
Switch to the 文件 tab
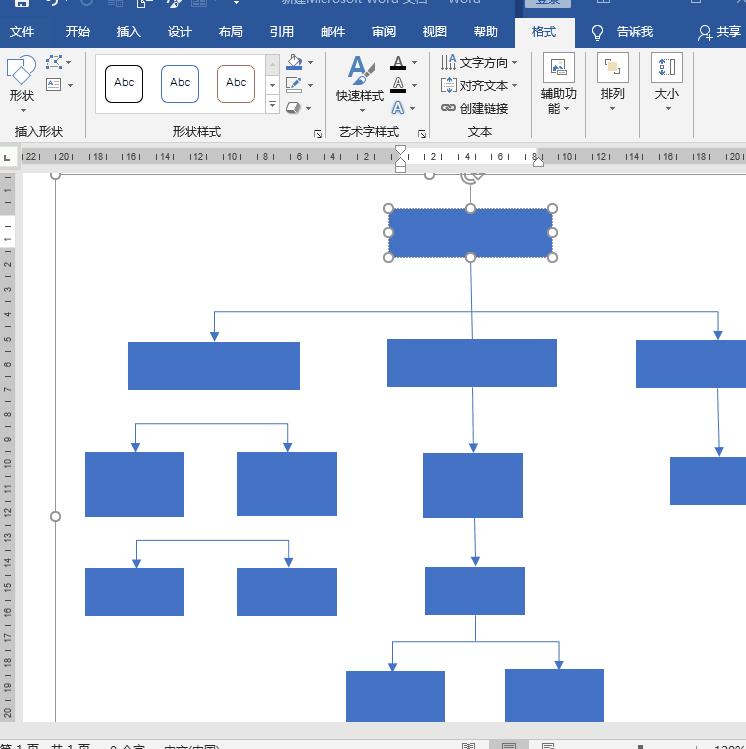pos(22,32)
